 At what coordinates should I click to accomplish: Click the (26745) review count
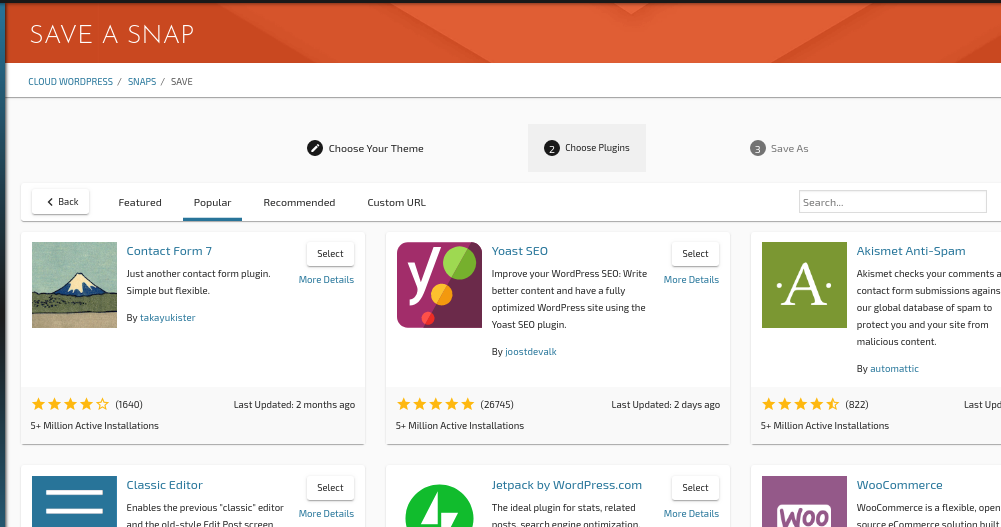(x=497, y=405)
